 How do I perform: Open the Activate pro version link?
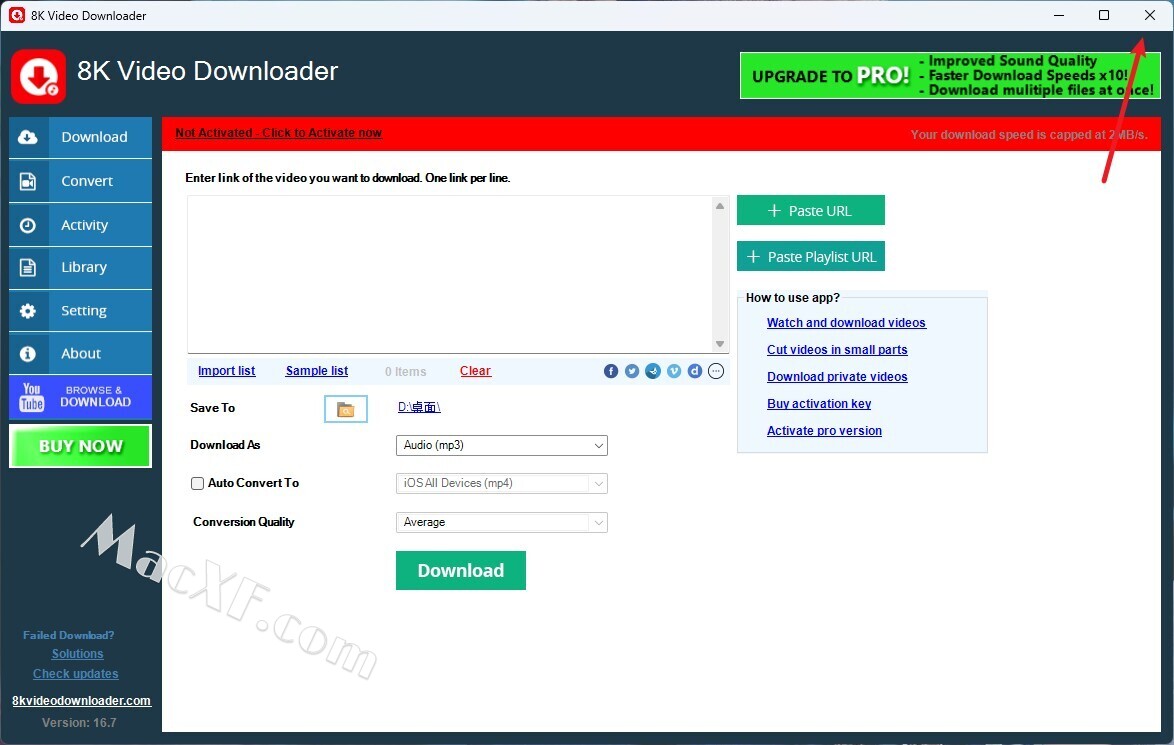click(824, 431)
